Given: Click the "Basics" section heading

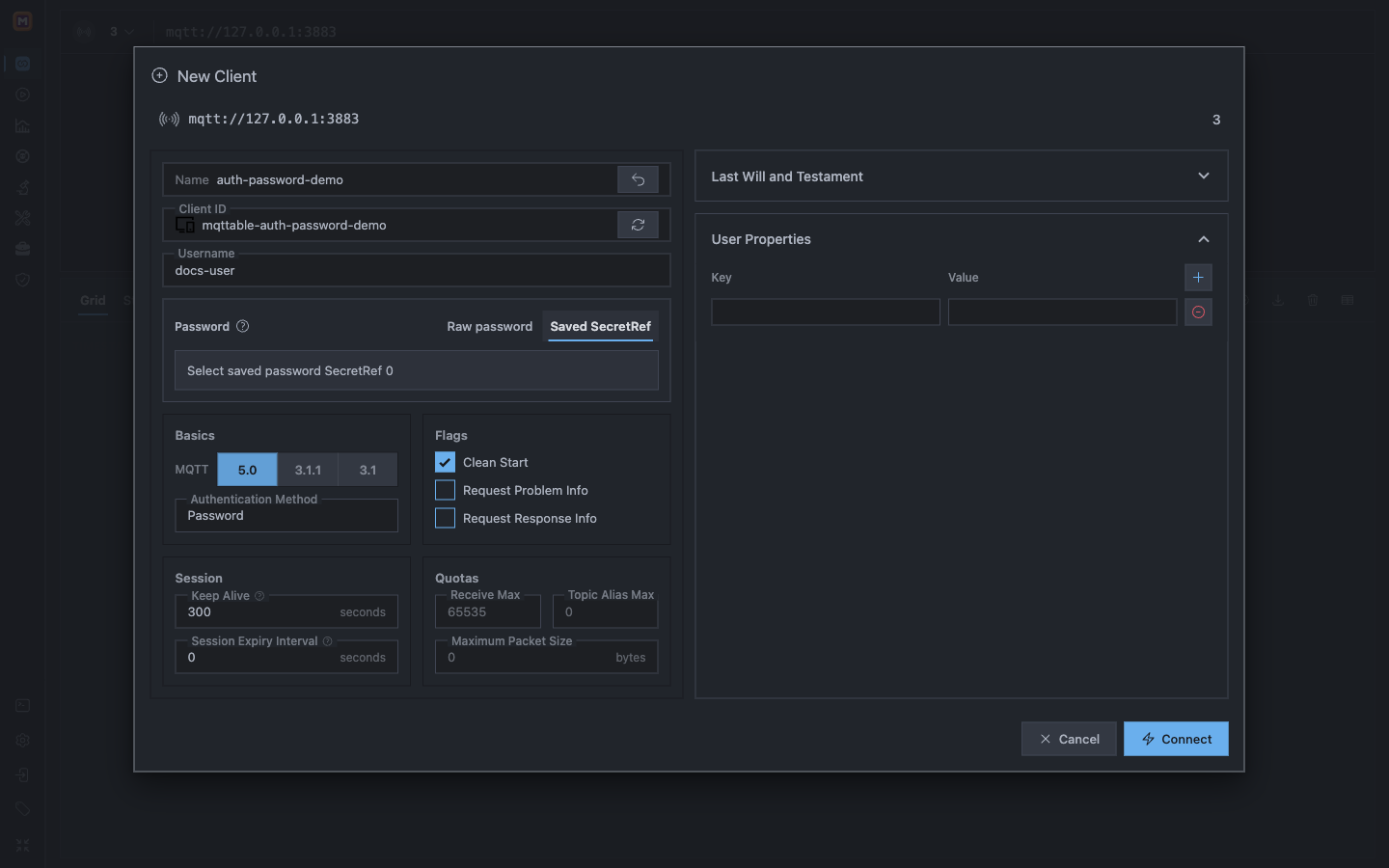Looking at the screenshot, I should 195,436.
